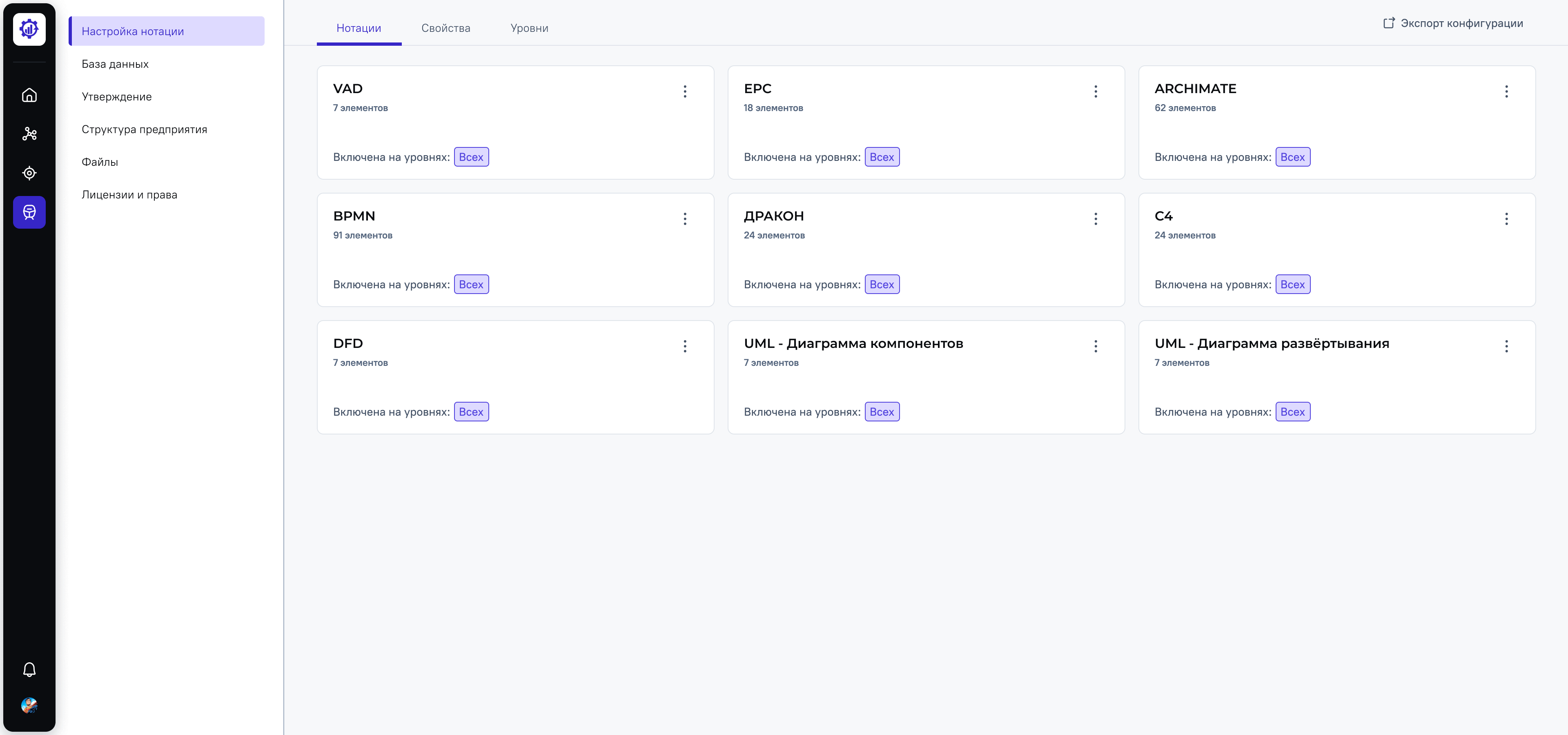Select the admin settings sidebar icon
The width and height of the screenshot is (1568, 735).
(29, 212)
